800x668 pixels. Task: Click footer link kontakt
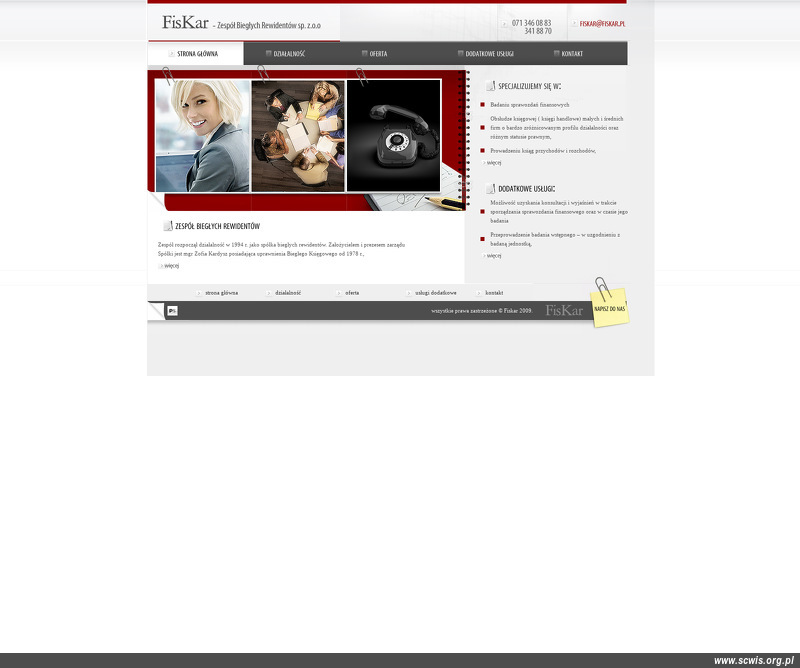point(494,293)
